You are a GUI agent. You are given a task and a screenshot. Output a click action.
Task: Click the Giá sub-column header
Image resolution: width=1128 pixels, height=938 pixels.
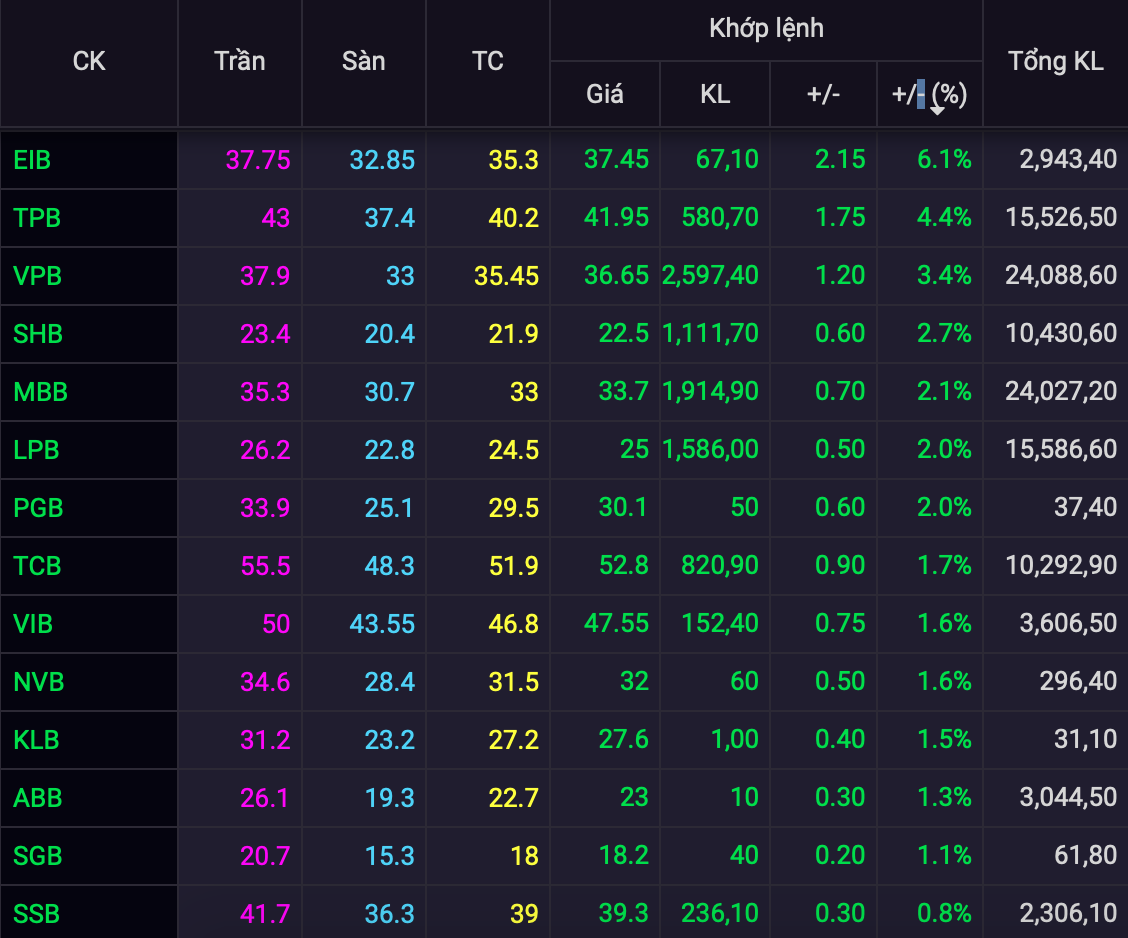click(604, 94)
